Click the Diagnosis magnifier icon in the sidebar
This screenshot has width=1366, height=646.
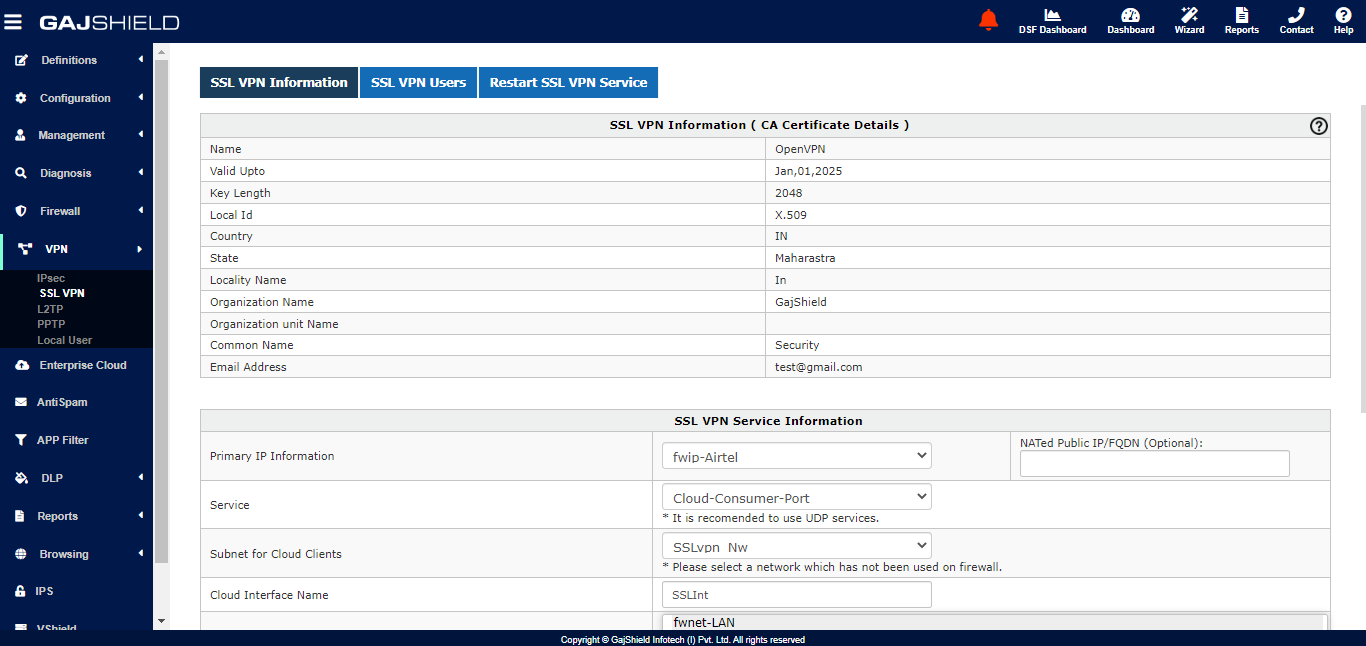point(21,173)
